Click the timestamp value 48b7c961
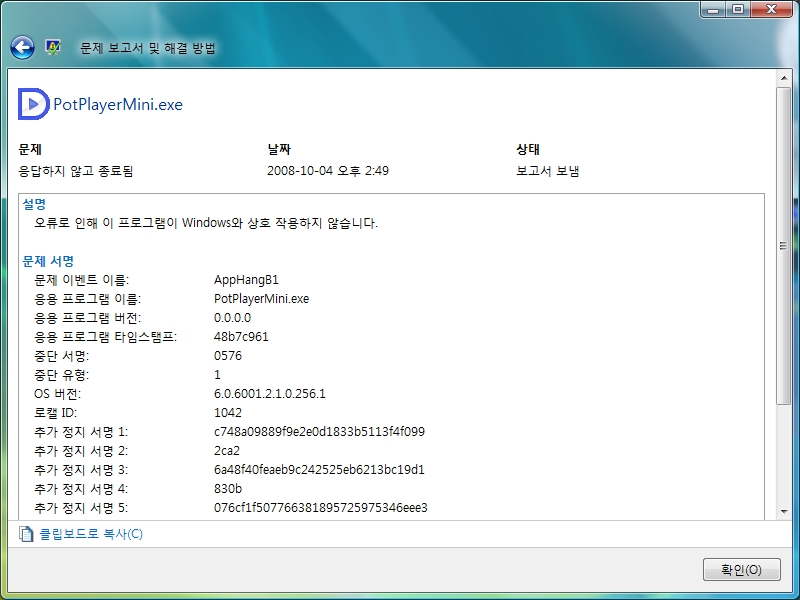 [x=241, y=337]
